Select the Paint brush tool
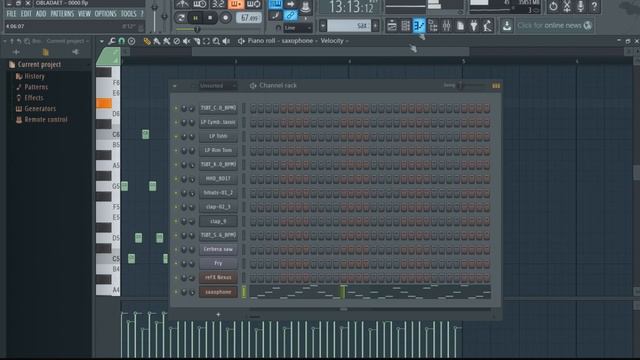This screenshot has height=360, width=640. [157, 41]
